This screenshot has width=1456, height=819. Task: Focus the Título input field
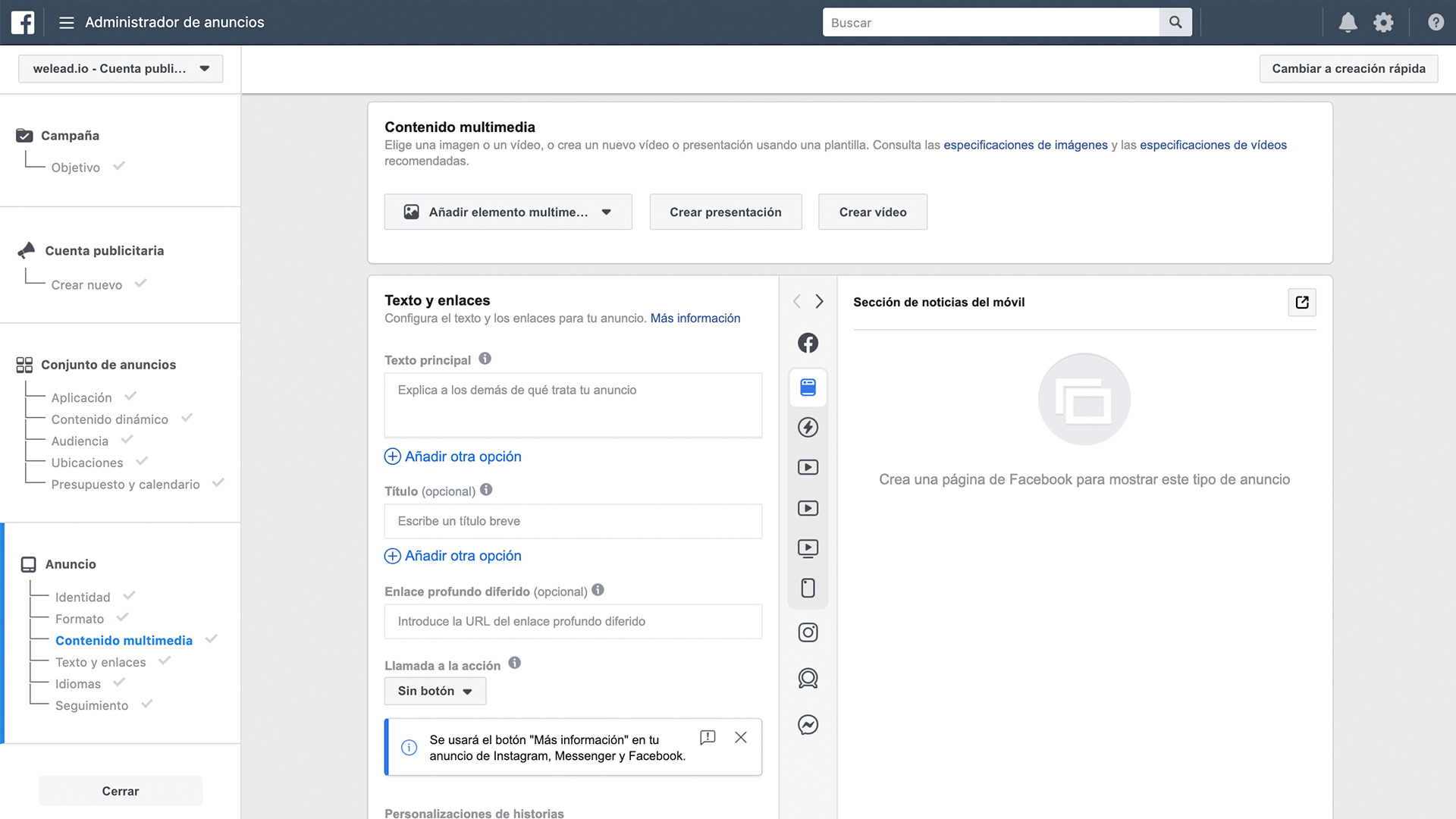[573, 521]
